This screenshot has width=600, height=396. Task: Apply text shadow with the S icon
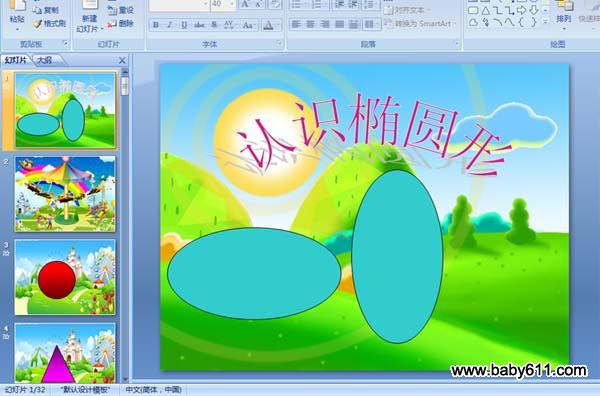tap(214, 25)
